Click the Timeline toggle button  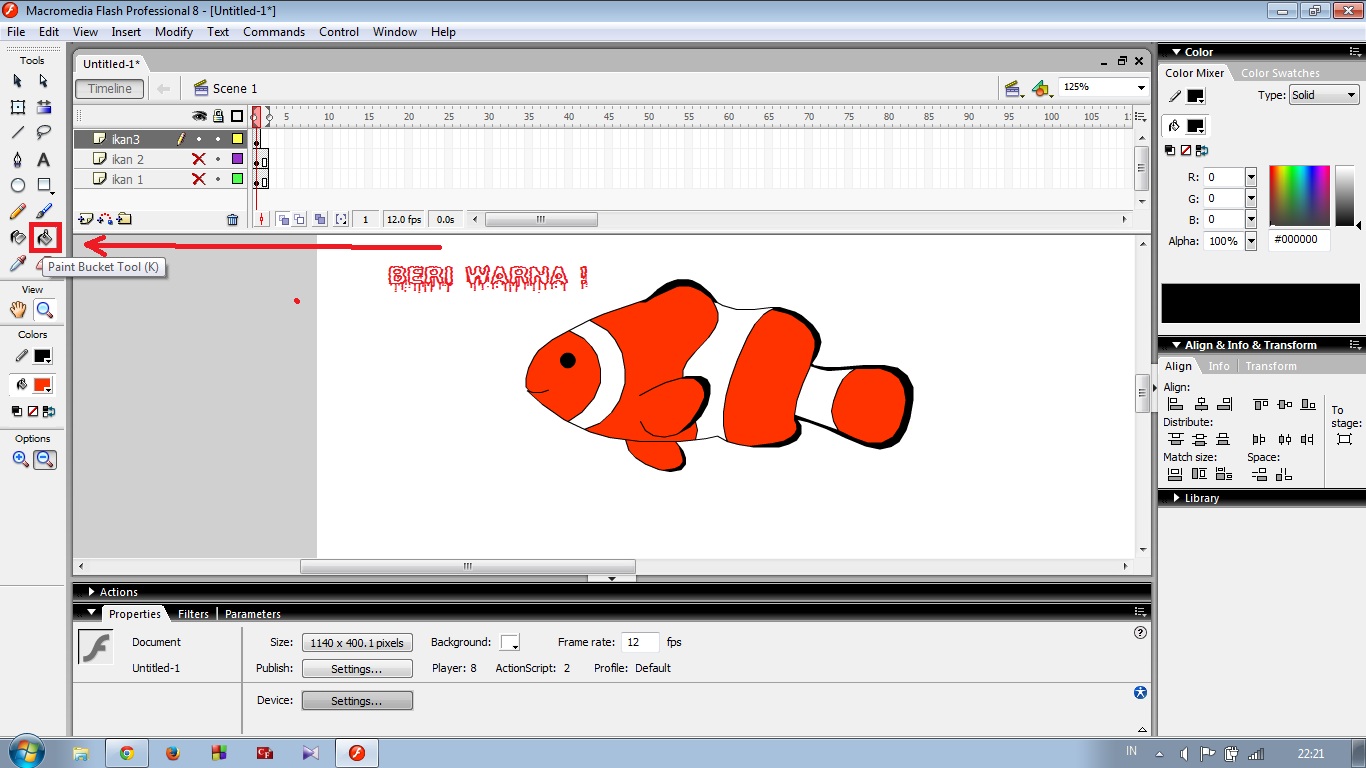tap(110, 89)
